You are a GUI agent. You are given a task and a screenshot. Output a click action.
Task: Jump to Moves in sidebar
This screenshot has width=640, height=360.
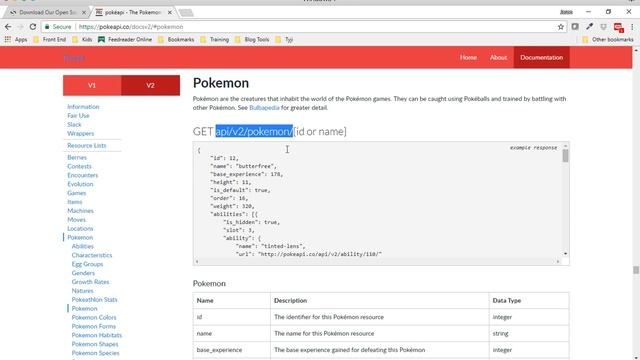point(76,220)
